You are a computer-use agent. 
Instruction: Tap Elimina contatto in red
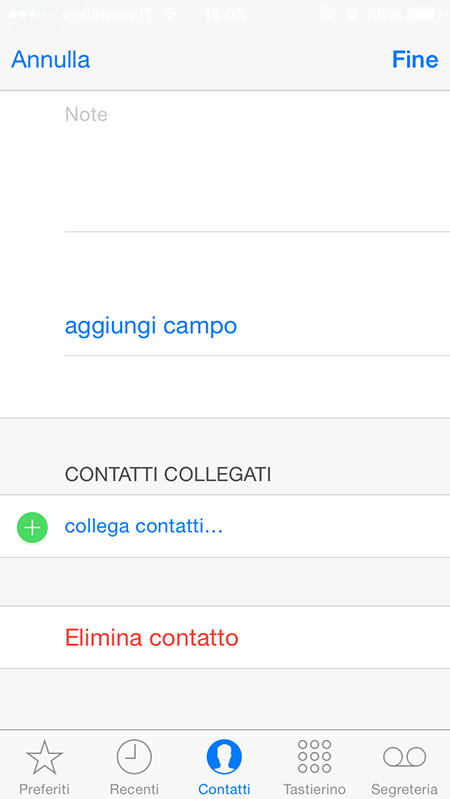(152, 637)
